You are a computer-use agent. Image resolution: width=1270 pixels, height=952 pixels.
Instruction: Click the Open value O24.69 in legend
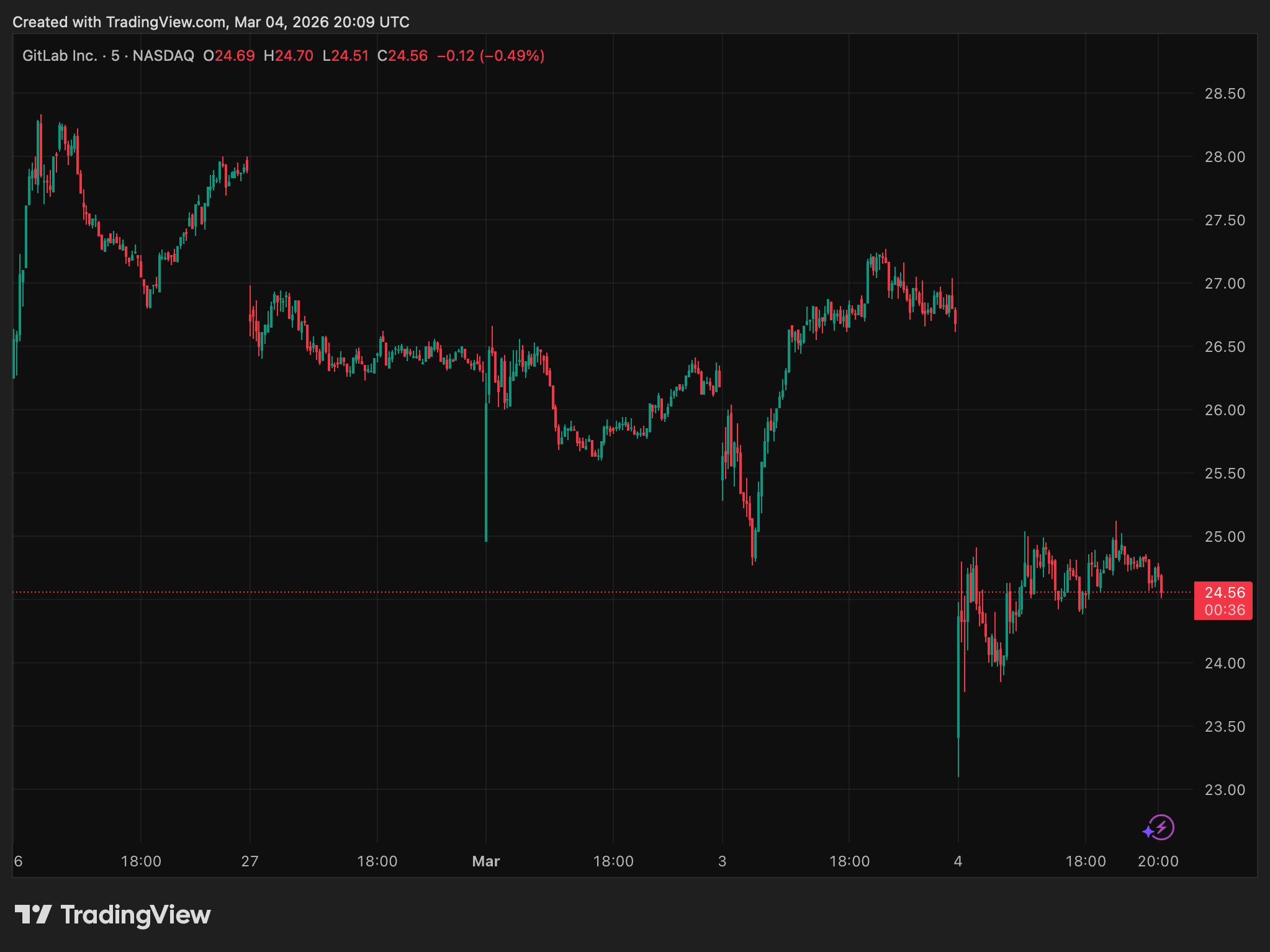coord(229,56)
